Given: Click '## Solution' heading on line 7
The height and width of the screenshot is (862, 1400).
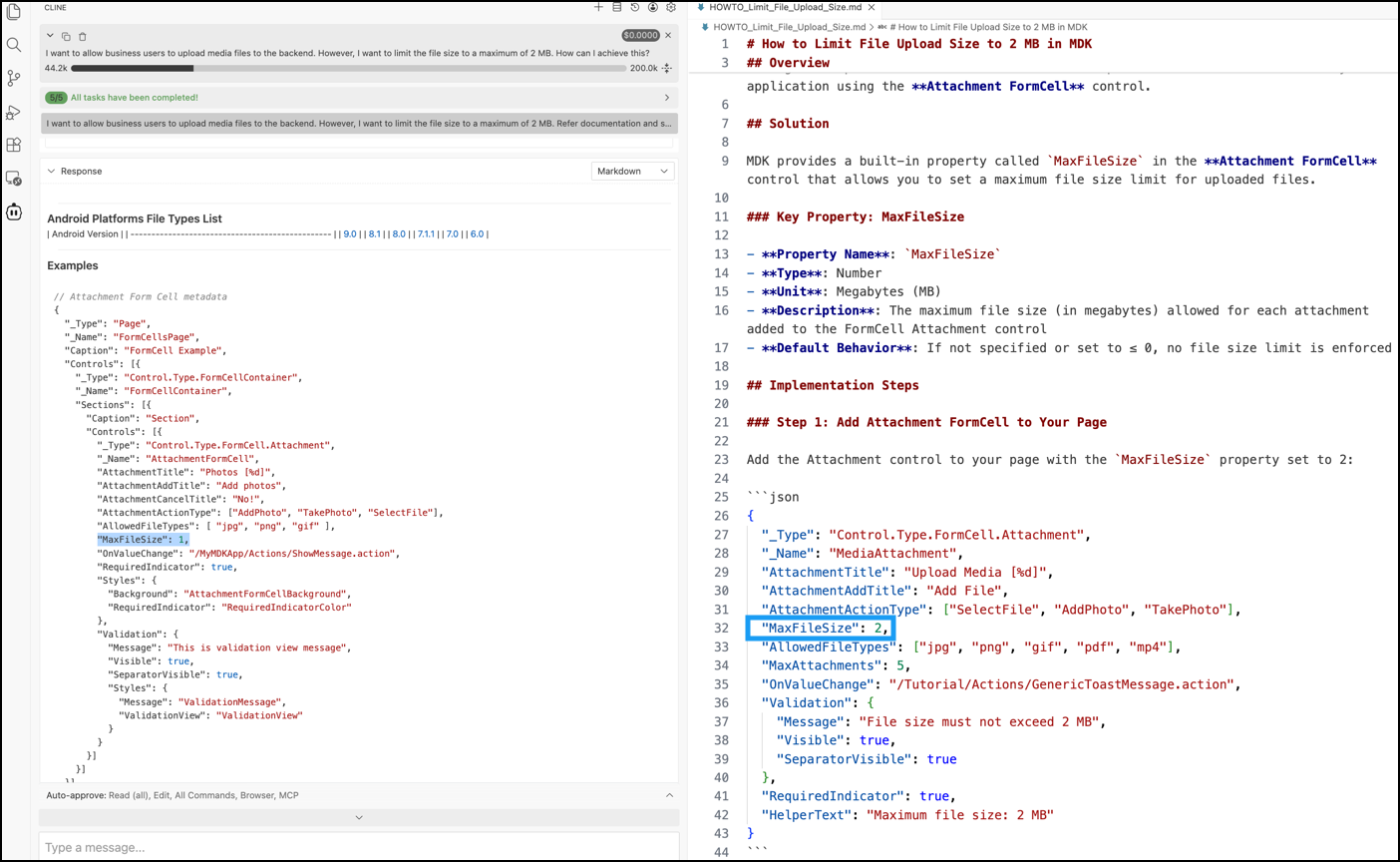Looking at the screenshot, I should [x=788, y=124].
